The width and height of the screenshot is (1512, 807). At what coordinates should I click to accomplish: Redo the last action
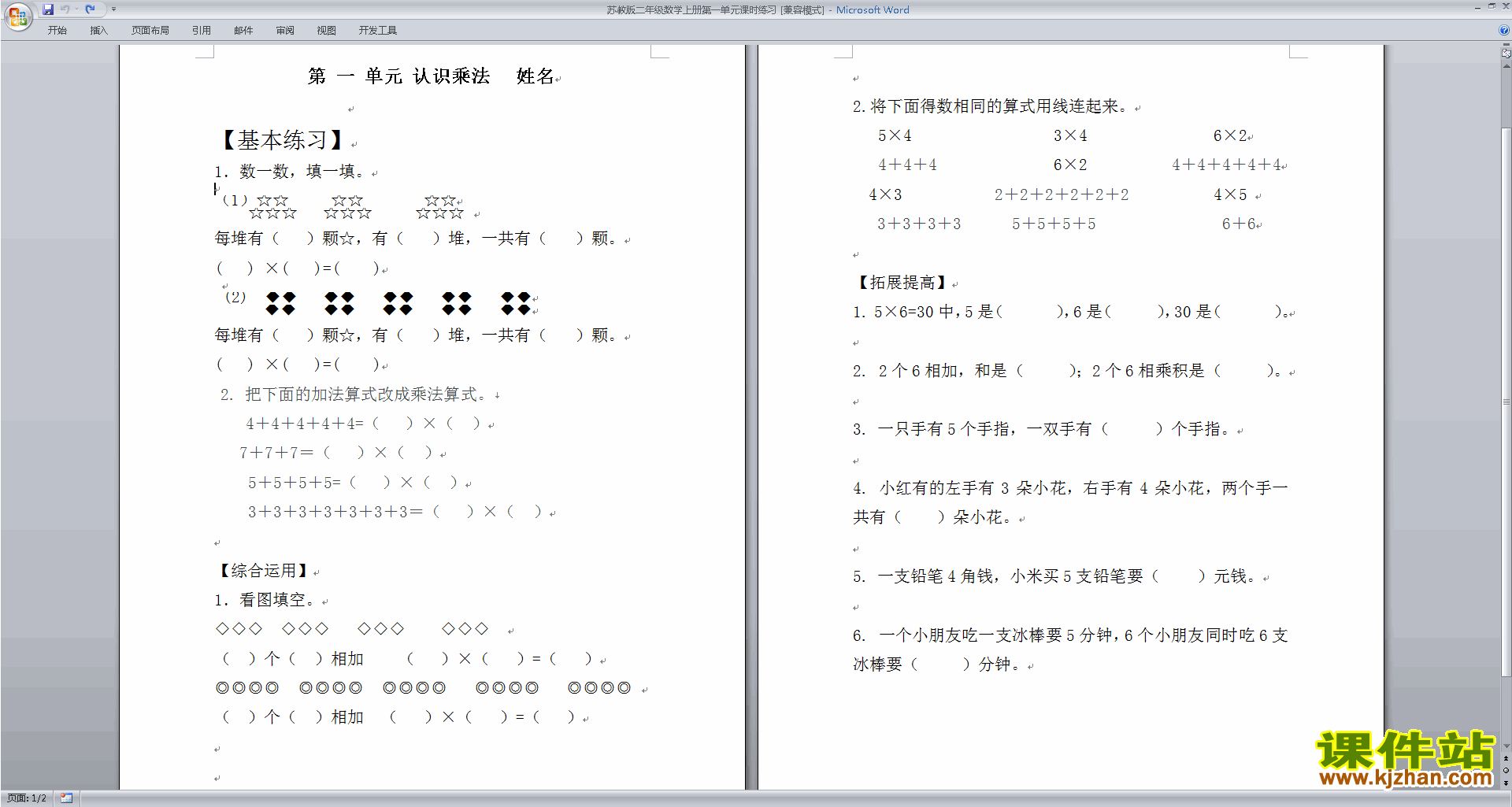[x=90, y=9]
